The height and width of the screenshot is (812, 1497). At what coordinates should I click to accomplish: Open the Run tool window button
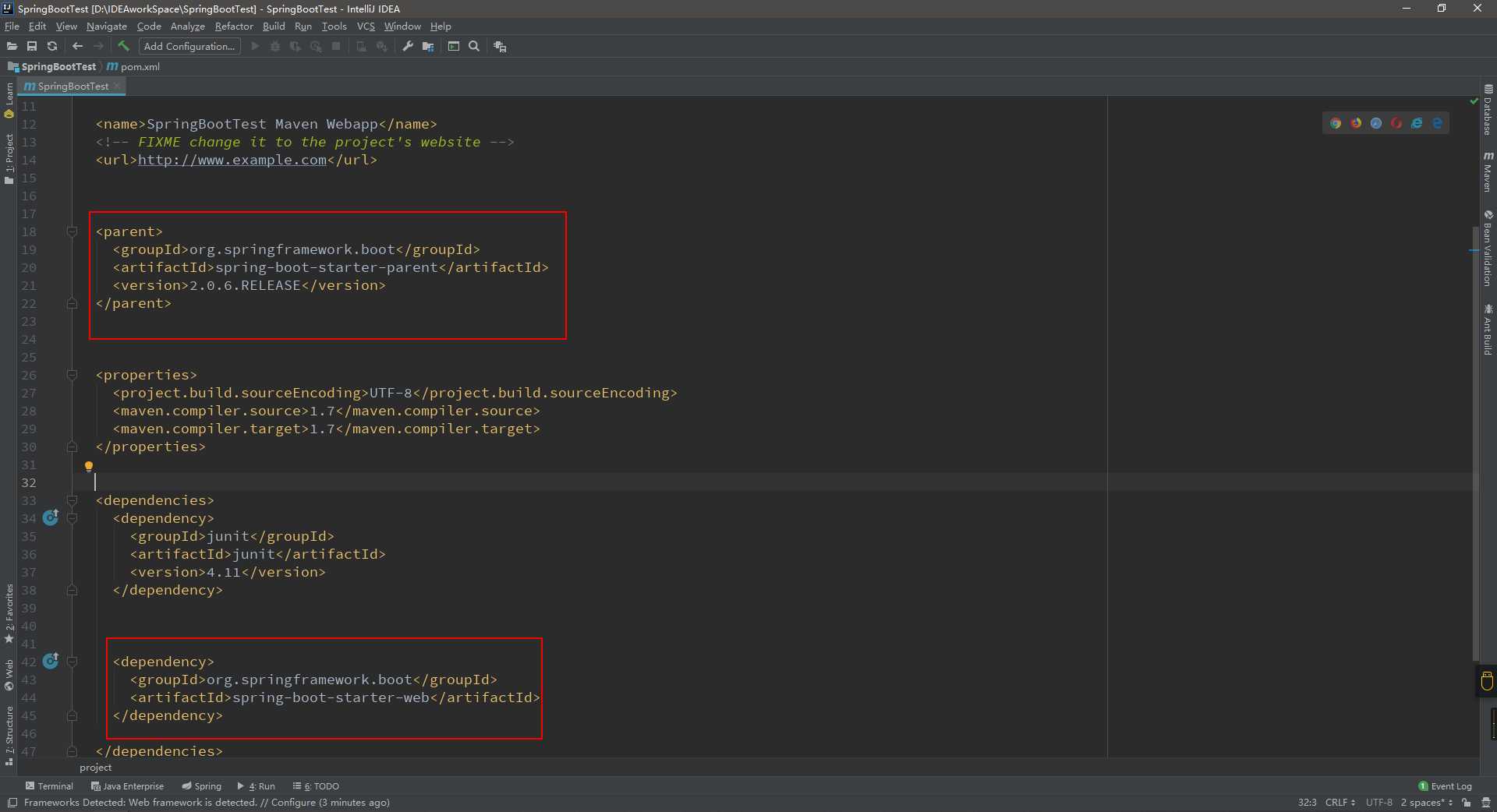tap(257, 786)
